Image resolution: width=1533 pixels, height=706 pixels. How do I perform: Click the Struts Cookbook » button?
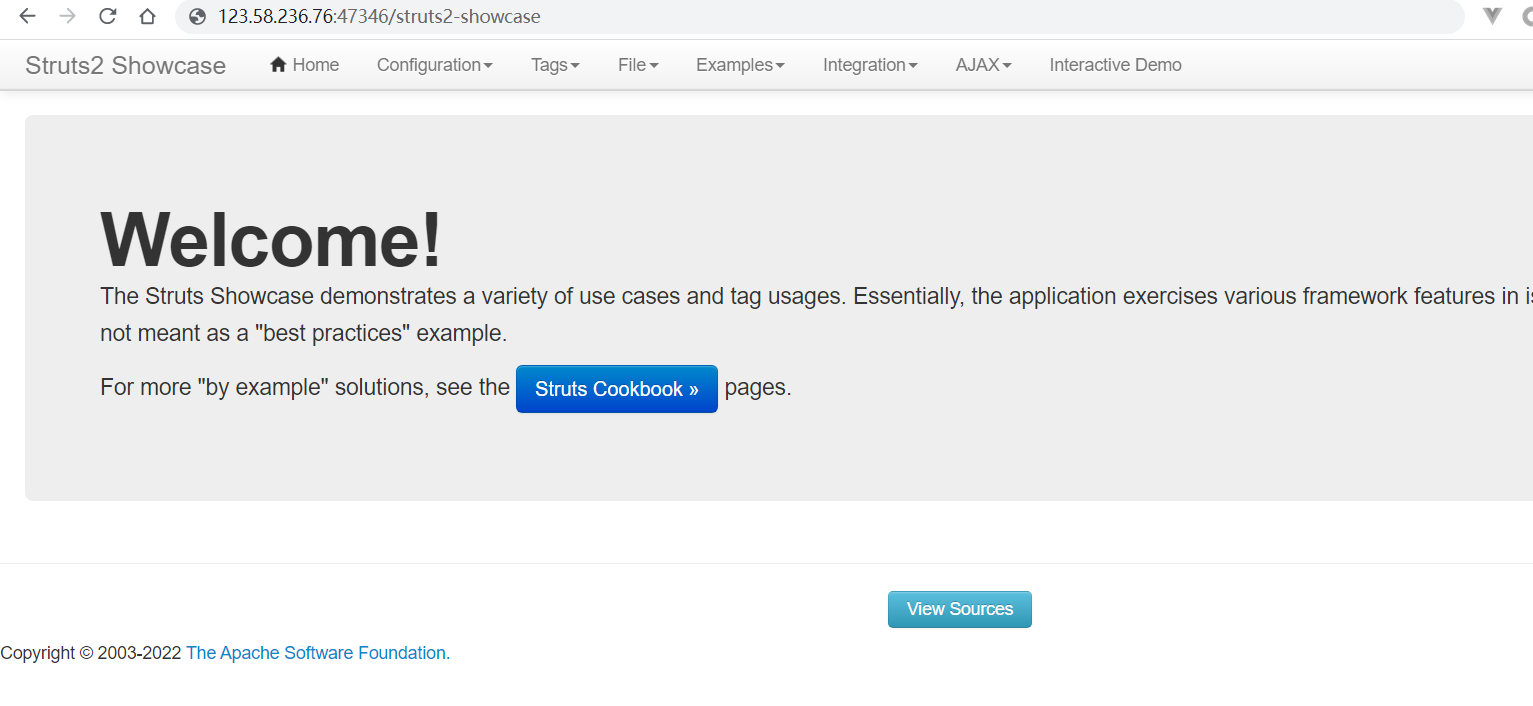tap(617, 389)
